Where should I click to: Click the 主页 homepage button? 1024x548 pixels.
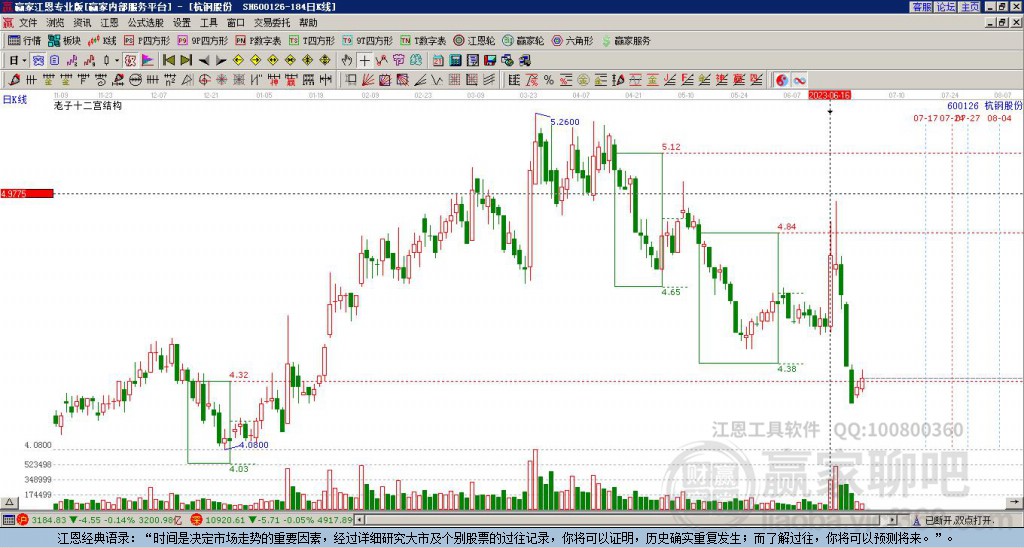[x=970, y=7]
